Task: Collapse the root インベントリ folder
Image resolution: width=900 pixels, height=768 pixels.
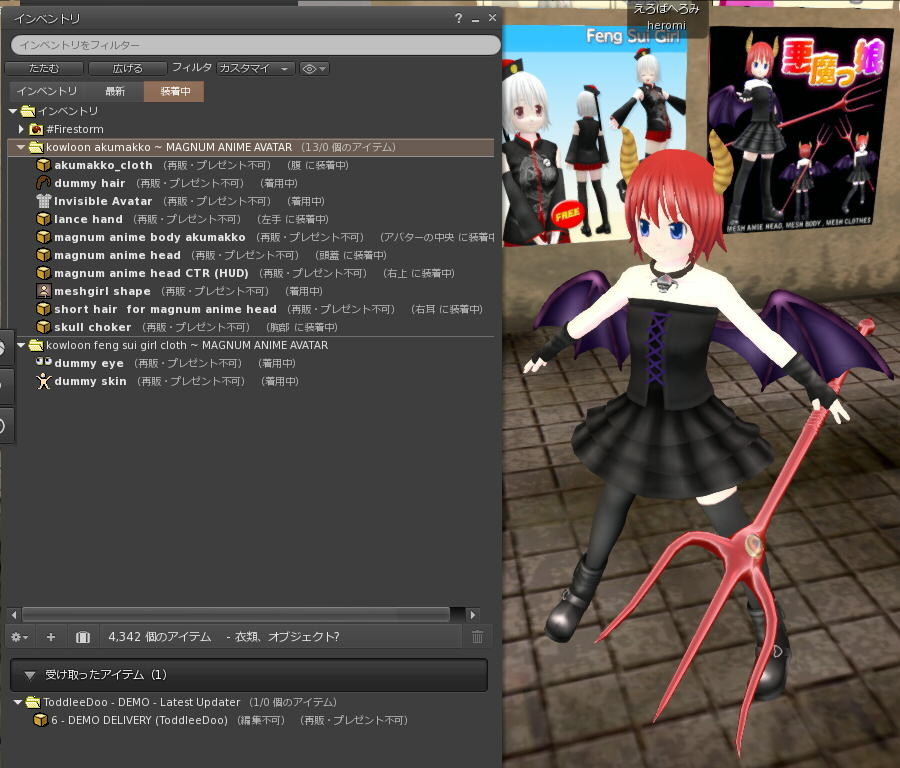Action: [13, 111]
